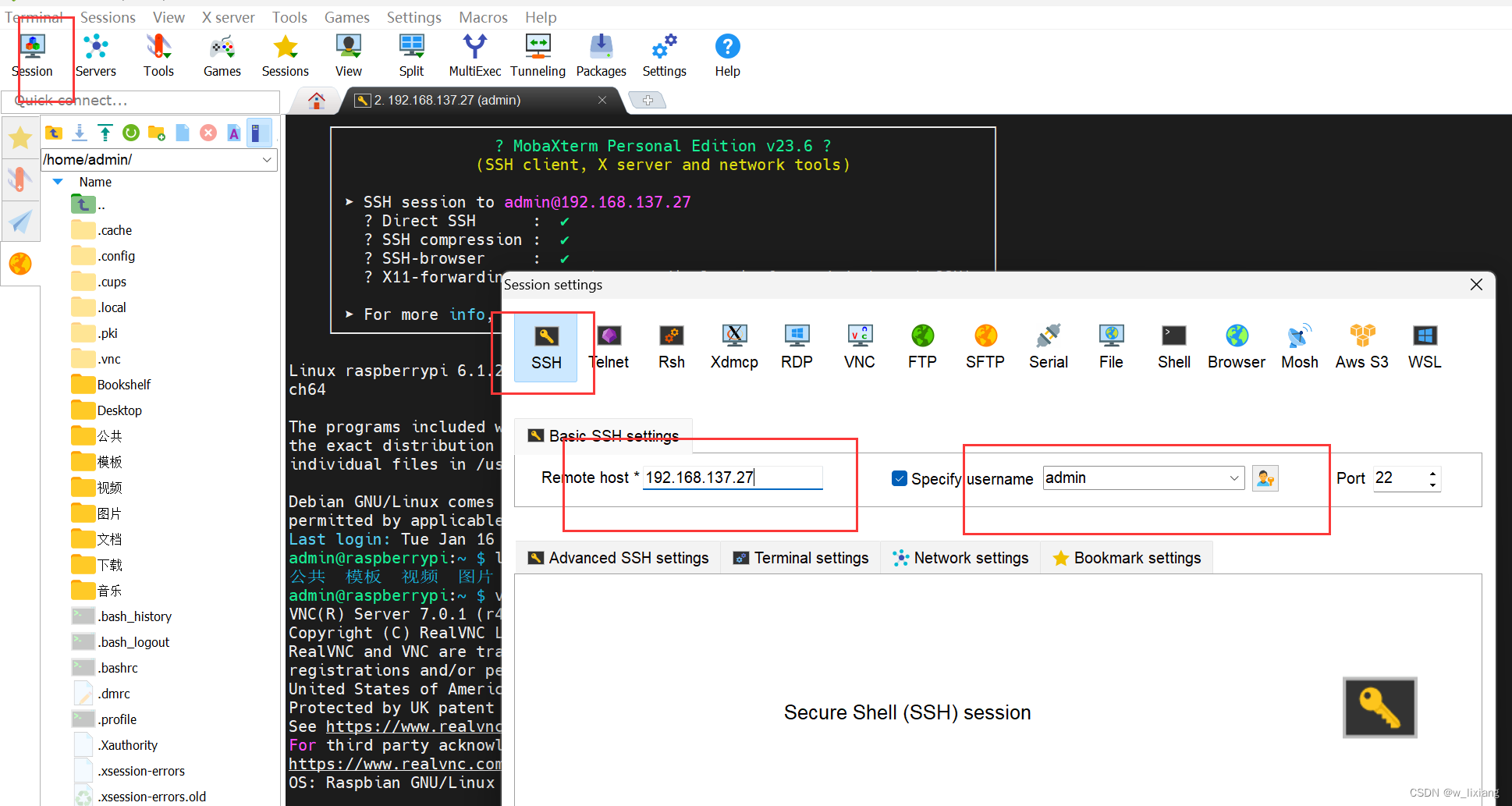Open the Sftp globe sidebar tab
The height and width of the screenshot is (806, 1512).
pos(20,264)
